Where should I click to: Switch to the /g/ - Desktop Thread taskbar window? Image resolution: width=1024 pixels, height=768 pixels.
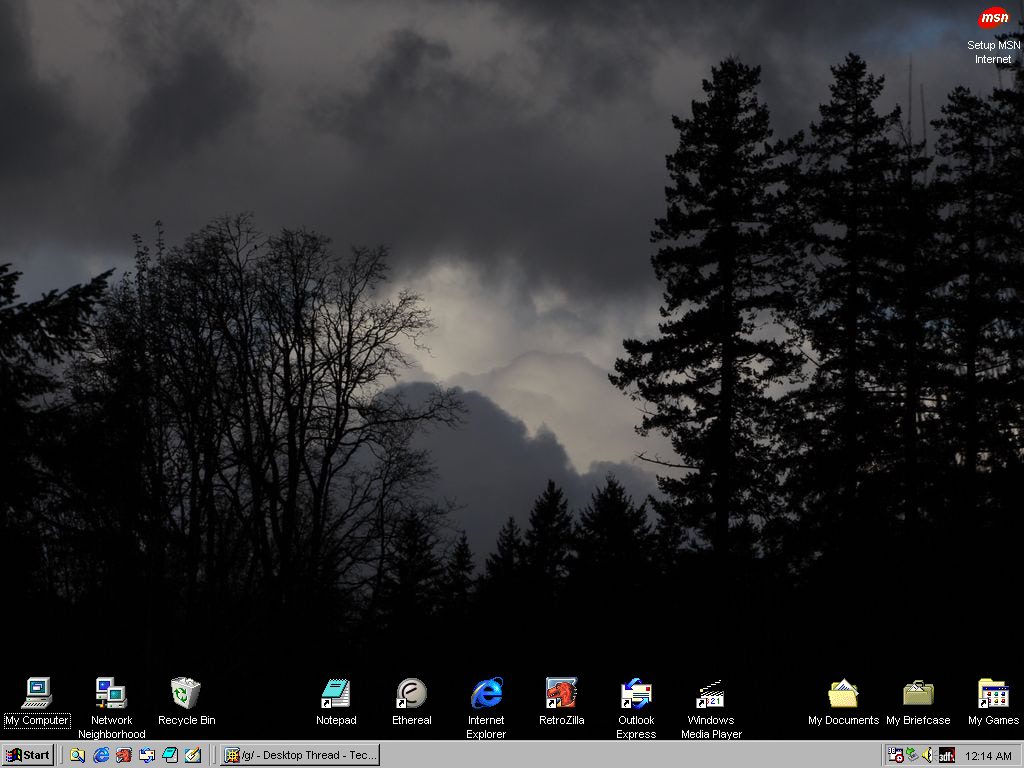pos(300,755)
